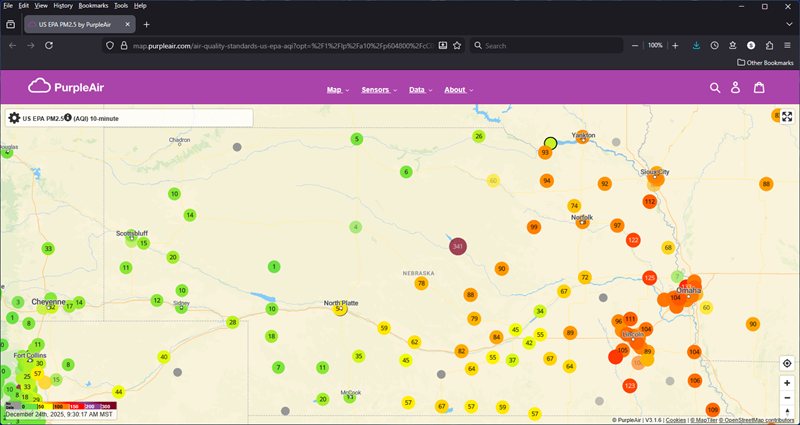This screenshot has width=800, height=425.
Task: Open the Tools menu
Action: click(121, 6)
